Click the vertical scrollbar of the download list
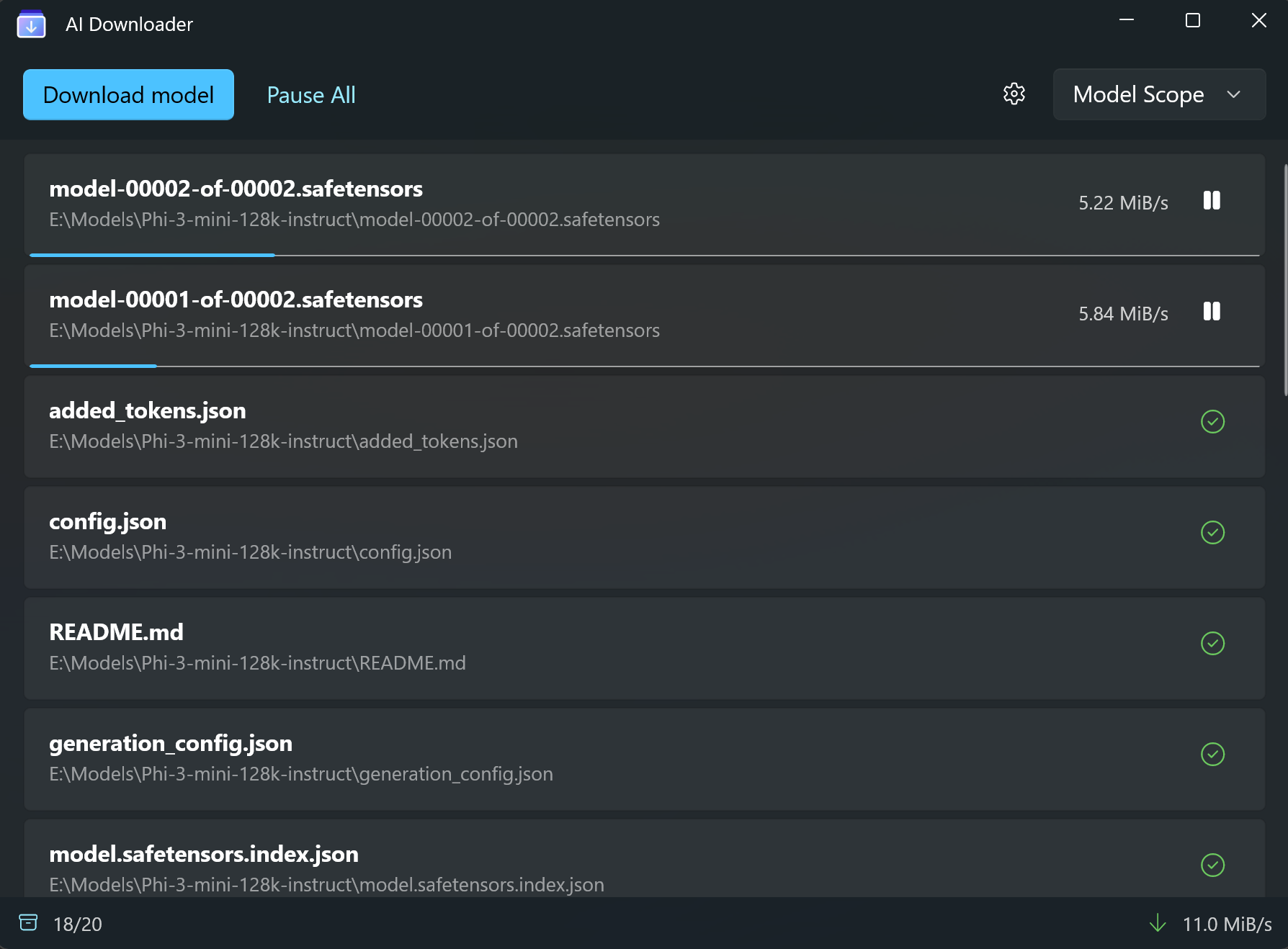 point(1285,281)
